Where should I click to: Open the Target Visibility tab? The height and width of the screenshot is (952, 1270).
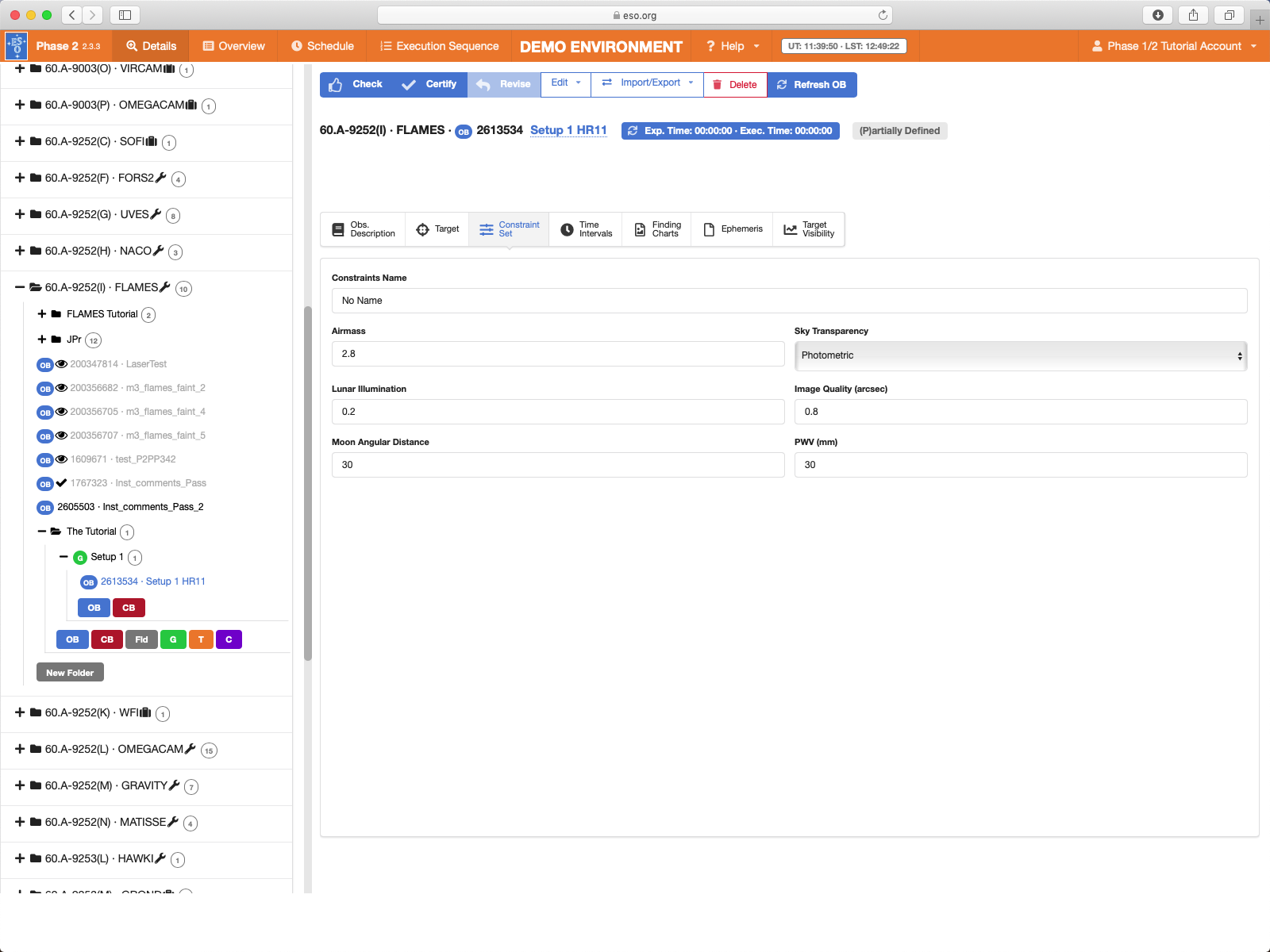click(809, 229)
